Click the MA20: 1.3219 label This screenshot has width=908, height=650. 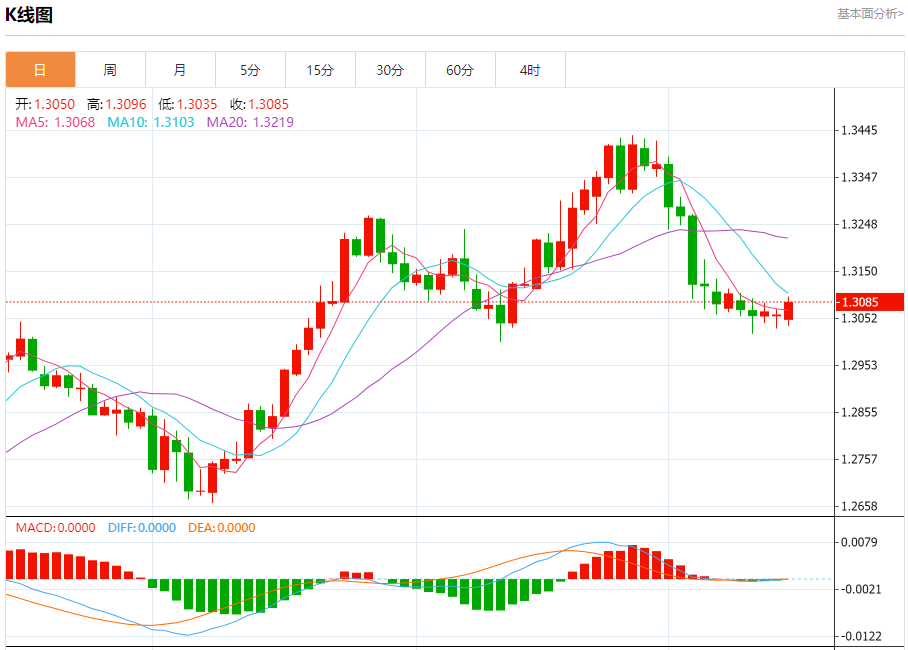tap(250, 122)
